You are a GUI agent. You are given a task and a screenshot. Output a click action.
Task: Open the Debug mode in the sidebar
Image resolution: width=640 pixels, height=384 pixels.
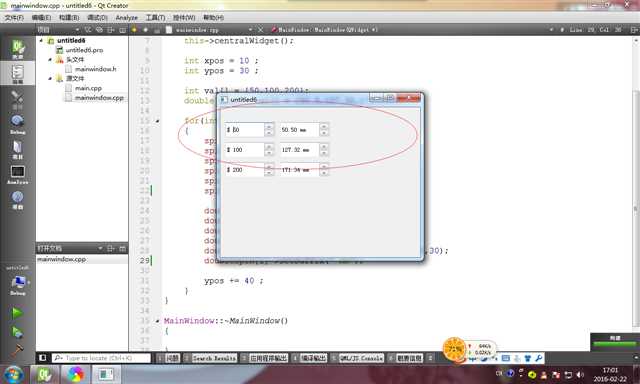point(18,124)
